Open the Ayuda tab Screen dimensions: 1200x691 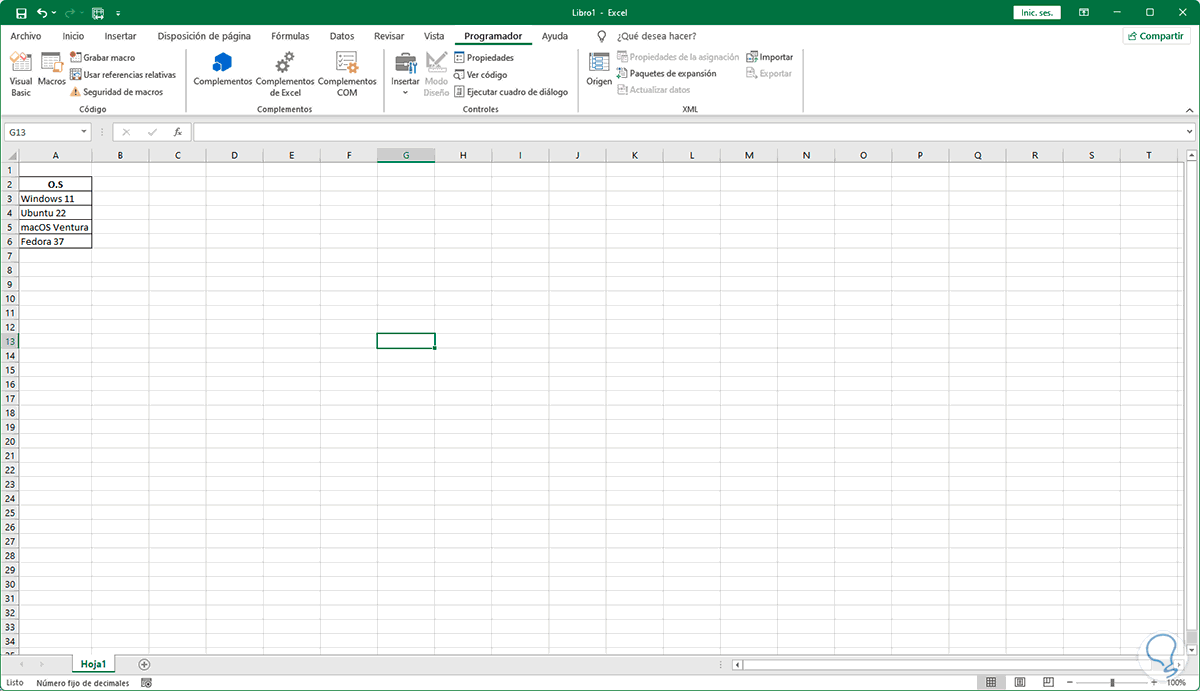tap(555, 36)
